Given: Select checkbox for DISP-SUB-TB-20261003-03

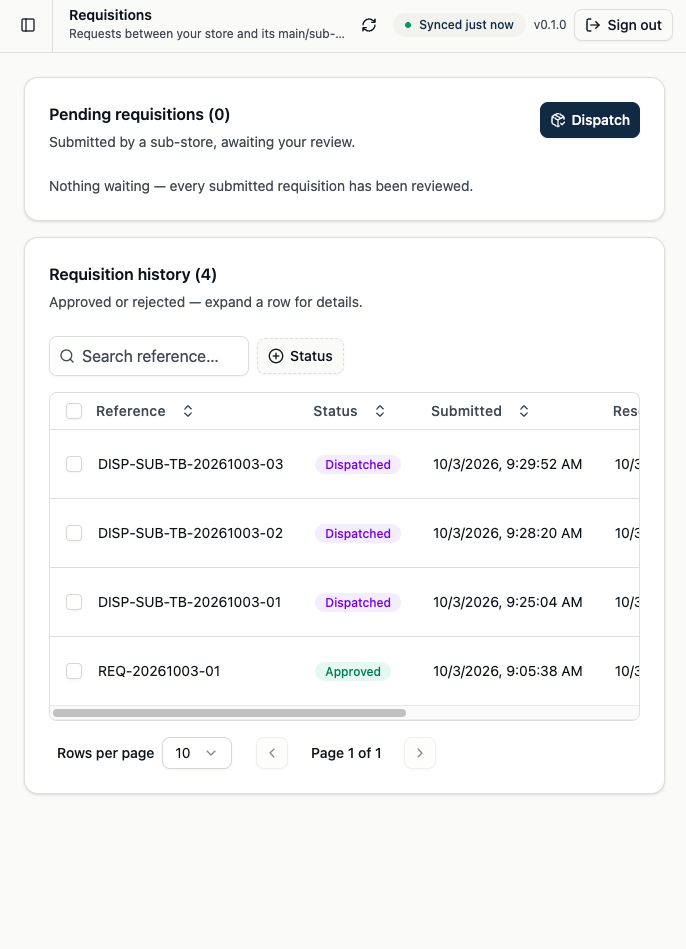Looking at the screenshot, I should 74,464.
